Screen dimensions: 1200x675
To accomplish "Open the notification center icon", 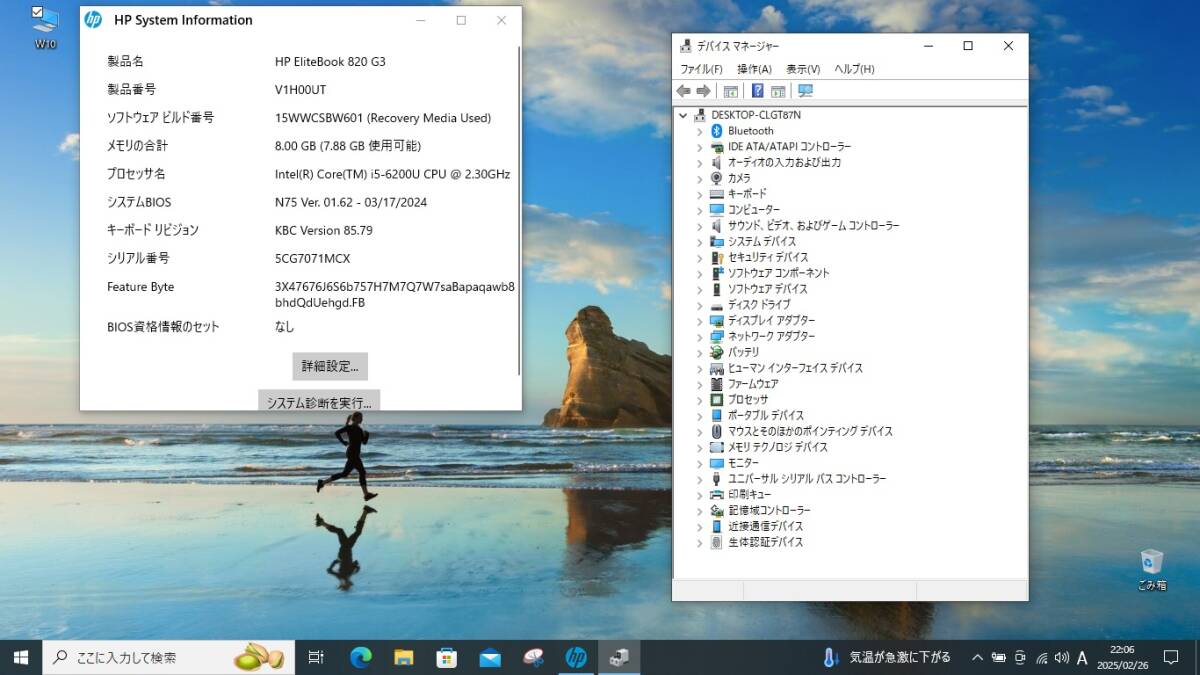I will (1171, 657).
